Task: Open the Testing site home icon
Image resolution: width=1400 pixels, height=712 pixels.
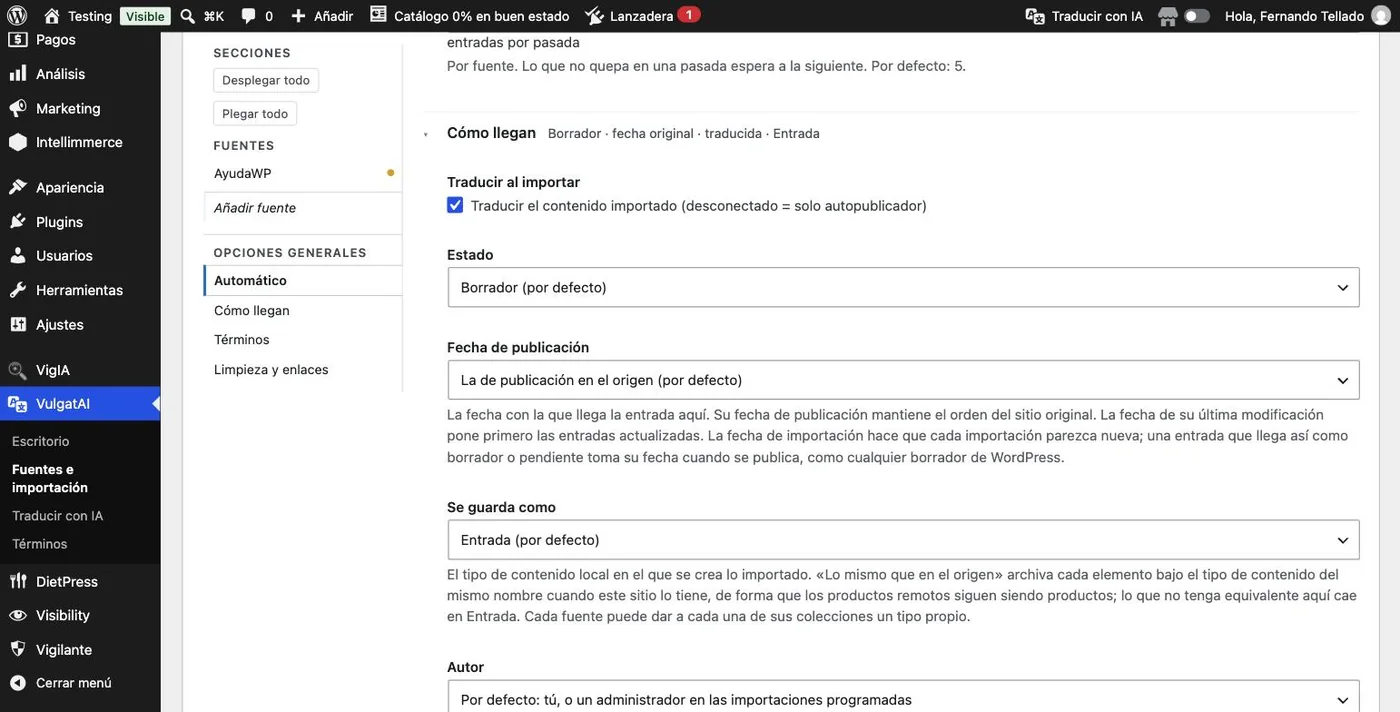Action: pos(52,16)
